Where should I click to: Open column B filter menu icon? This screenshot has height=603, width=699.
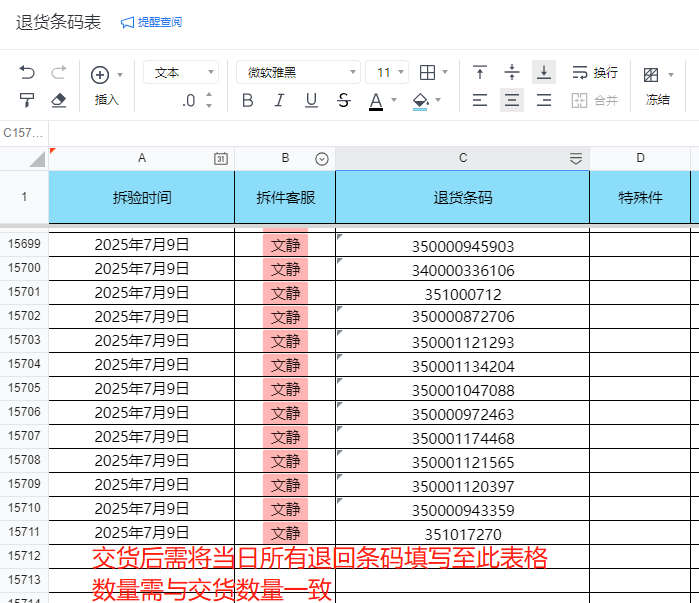tap(322, 158)
